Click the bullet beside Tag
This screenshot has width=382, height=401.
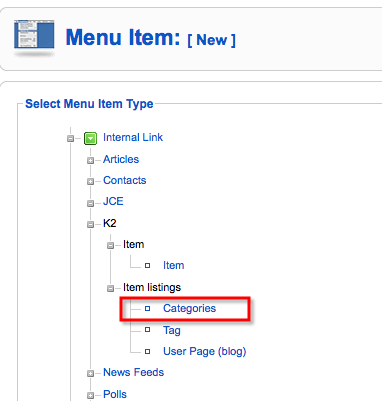click(147, 330)
